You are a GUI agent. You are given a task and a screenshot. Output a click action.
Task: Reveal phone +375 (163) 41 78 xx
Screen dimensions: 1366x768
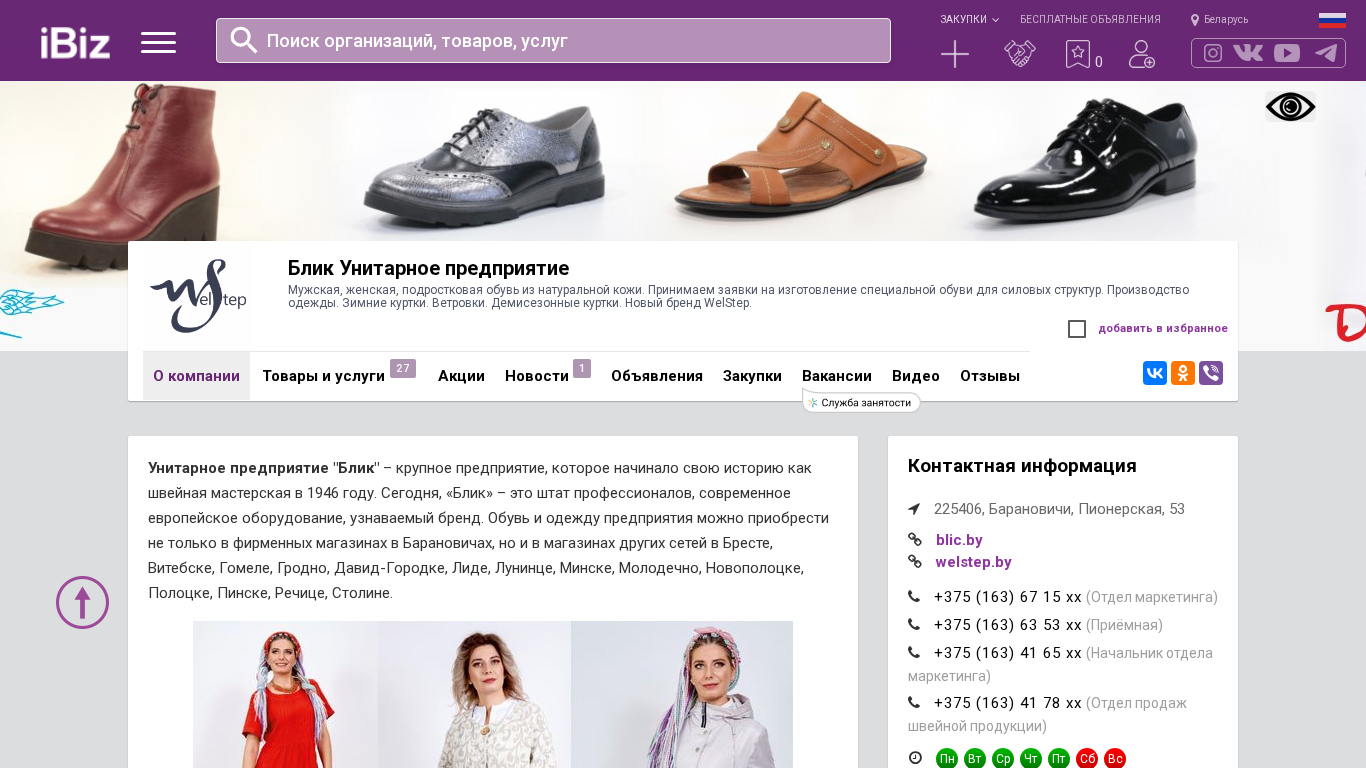[1007, 703]
